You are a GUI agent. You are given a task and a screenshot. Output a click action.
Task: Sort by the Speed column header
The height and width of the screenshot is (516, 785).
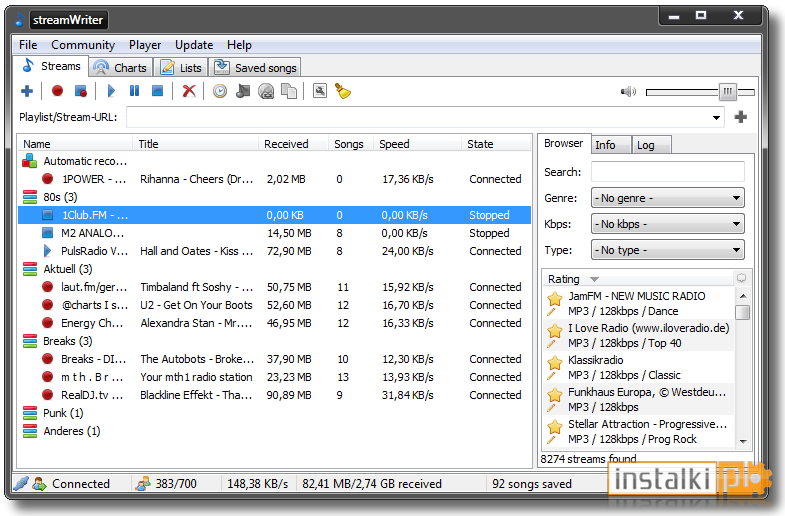click(x=418, y=144)
